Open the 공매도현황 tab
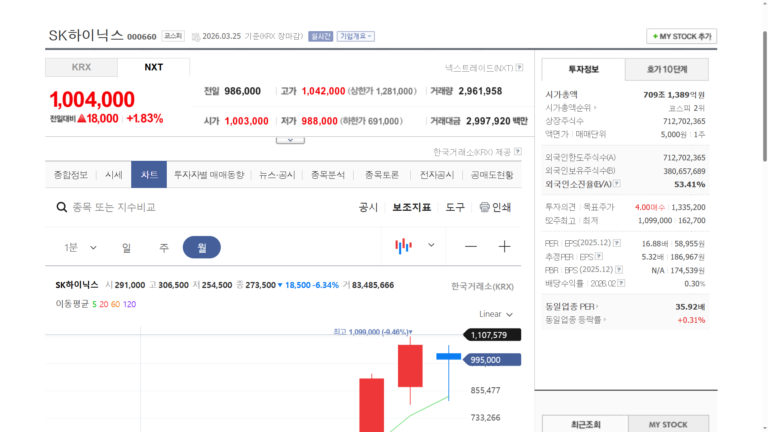Screen dimensions: 768x432 coord(492,175)
